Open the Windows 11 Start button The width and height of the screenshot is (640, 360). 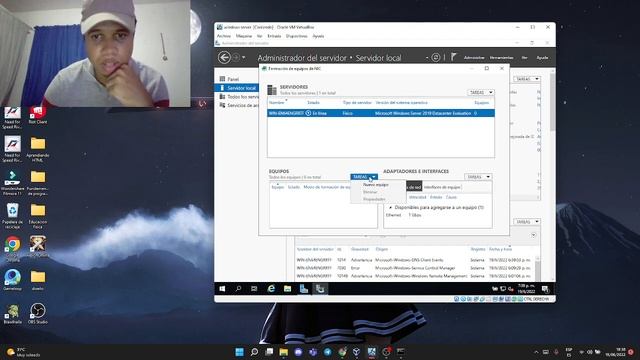240,352
